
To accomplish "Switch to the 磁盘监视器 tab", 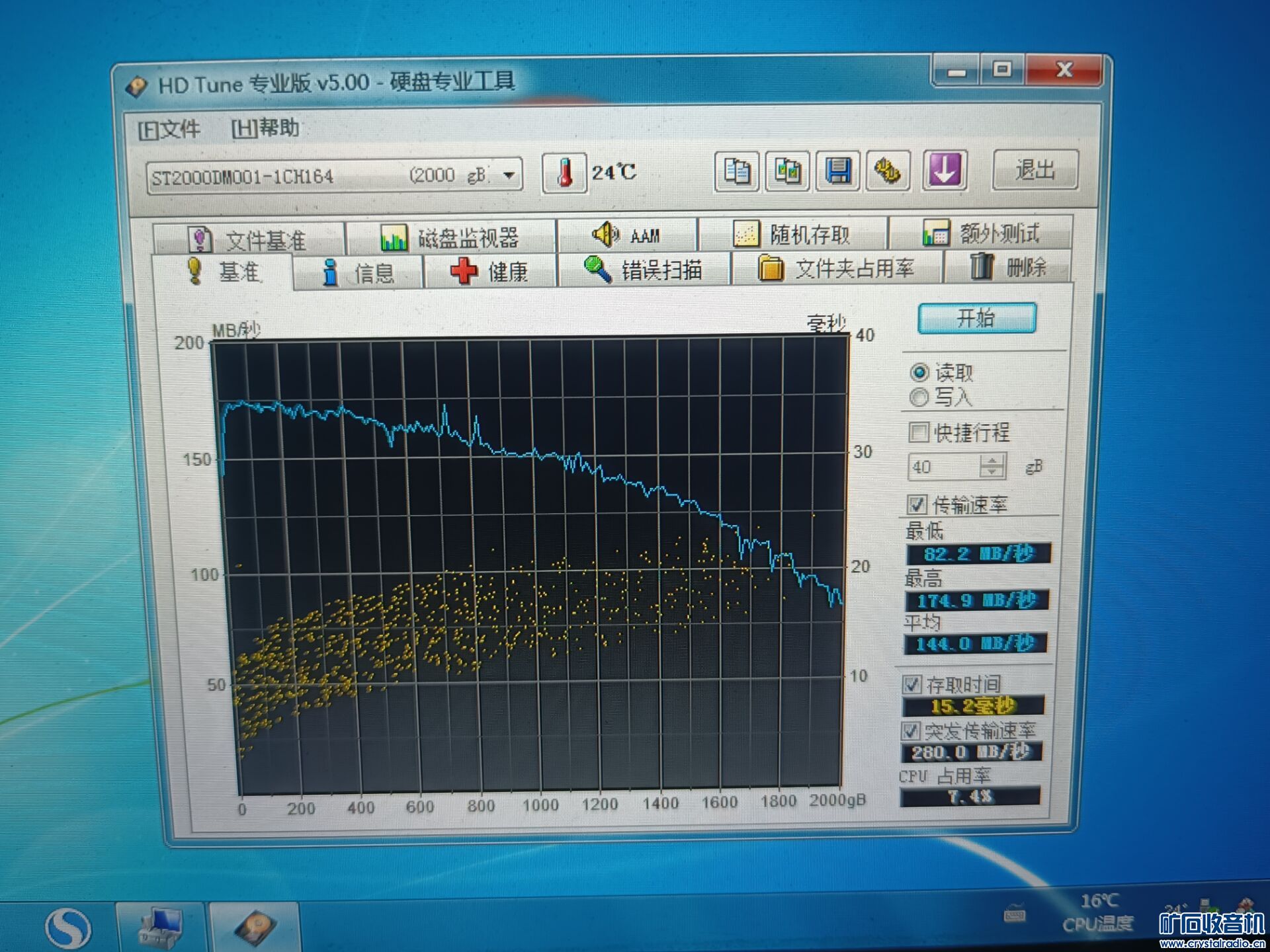I will [450, 237].
